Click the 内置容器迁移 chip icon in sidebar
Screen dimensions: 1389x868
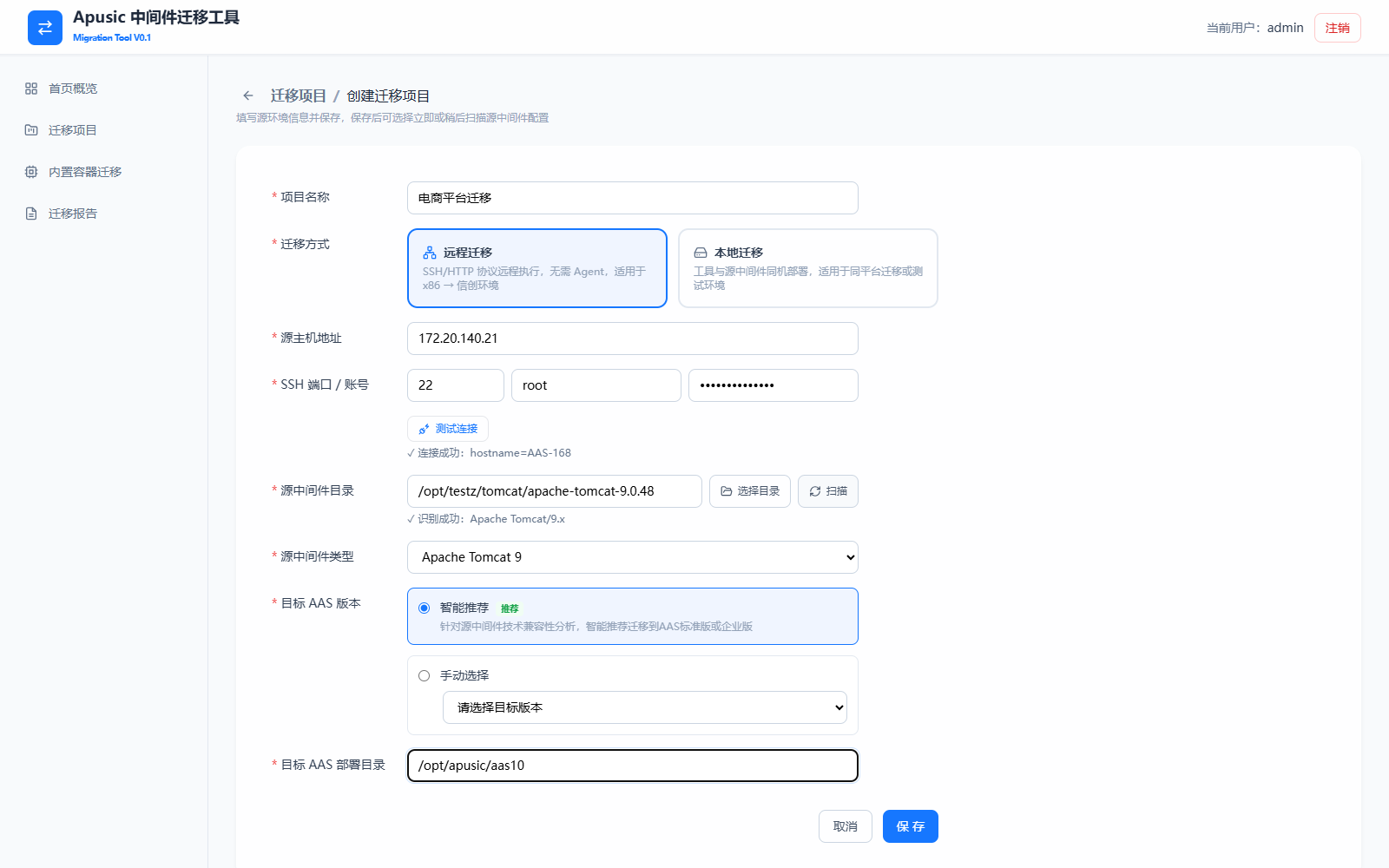31,172
